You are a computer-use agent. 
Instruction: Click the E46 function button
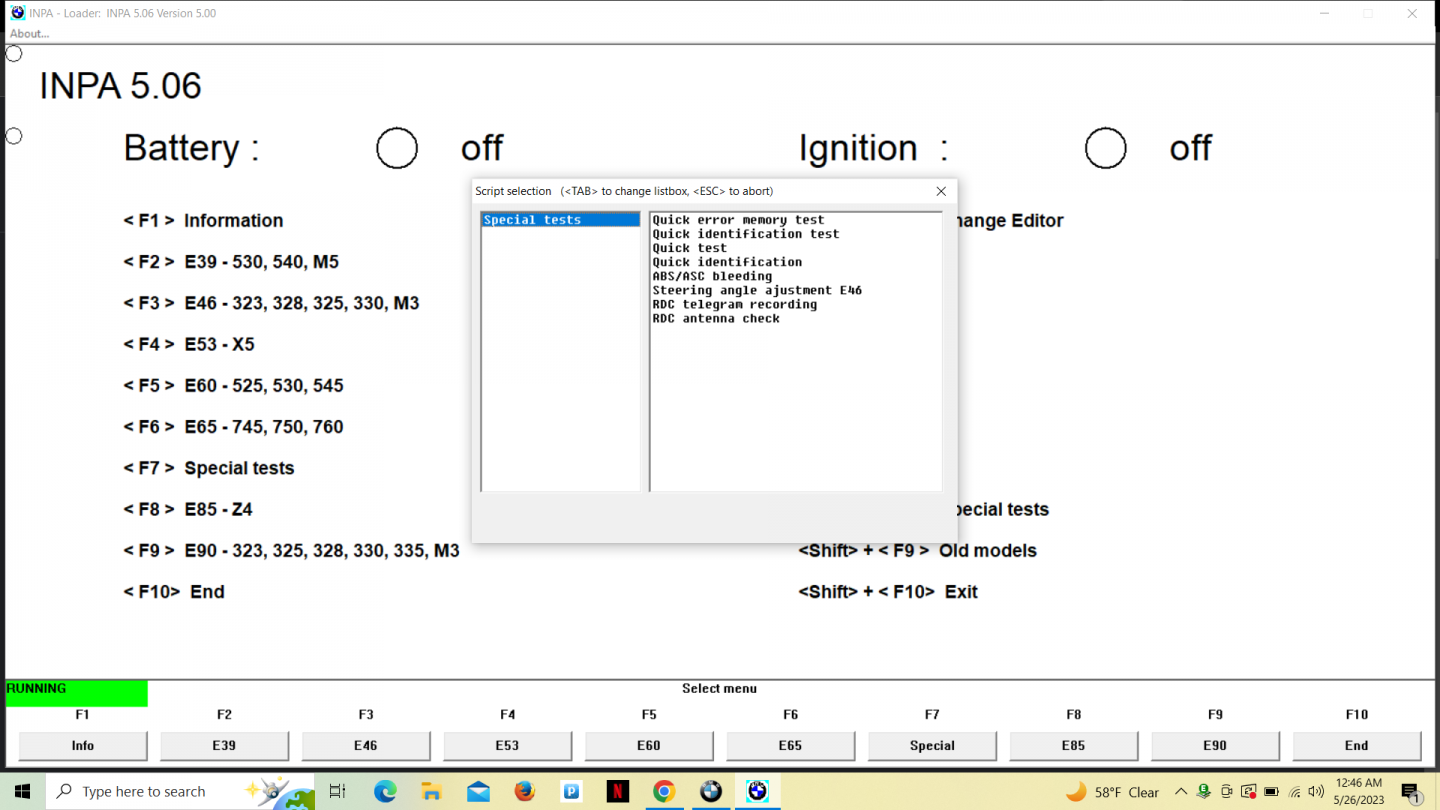click(x=366, y=745)
